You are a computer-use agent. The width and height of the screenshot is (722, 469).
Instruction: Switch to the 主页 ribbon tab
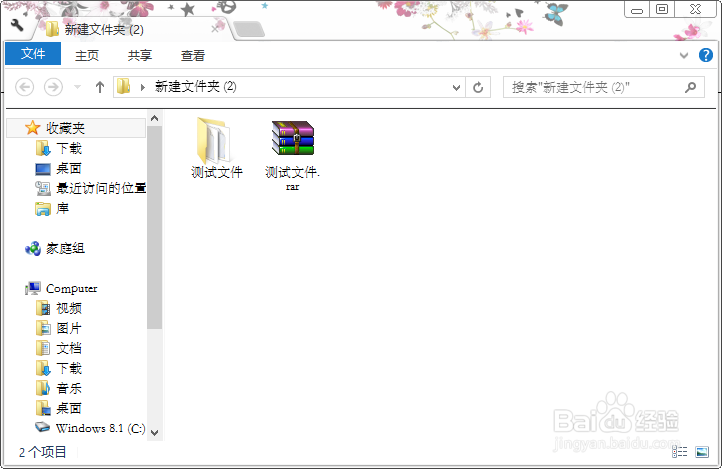pos(87,56)
